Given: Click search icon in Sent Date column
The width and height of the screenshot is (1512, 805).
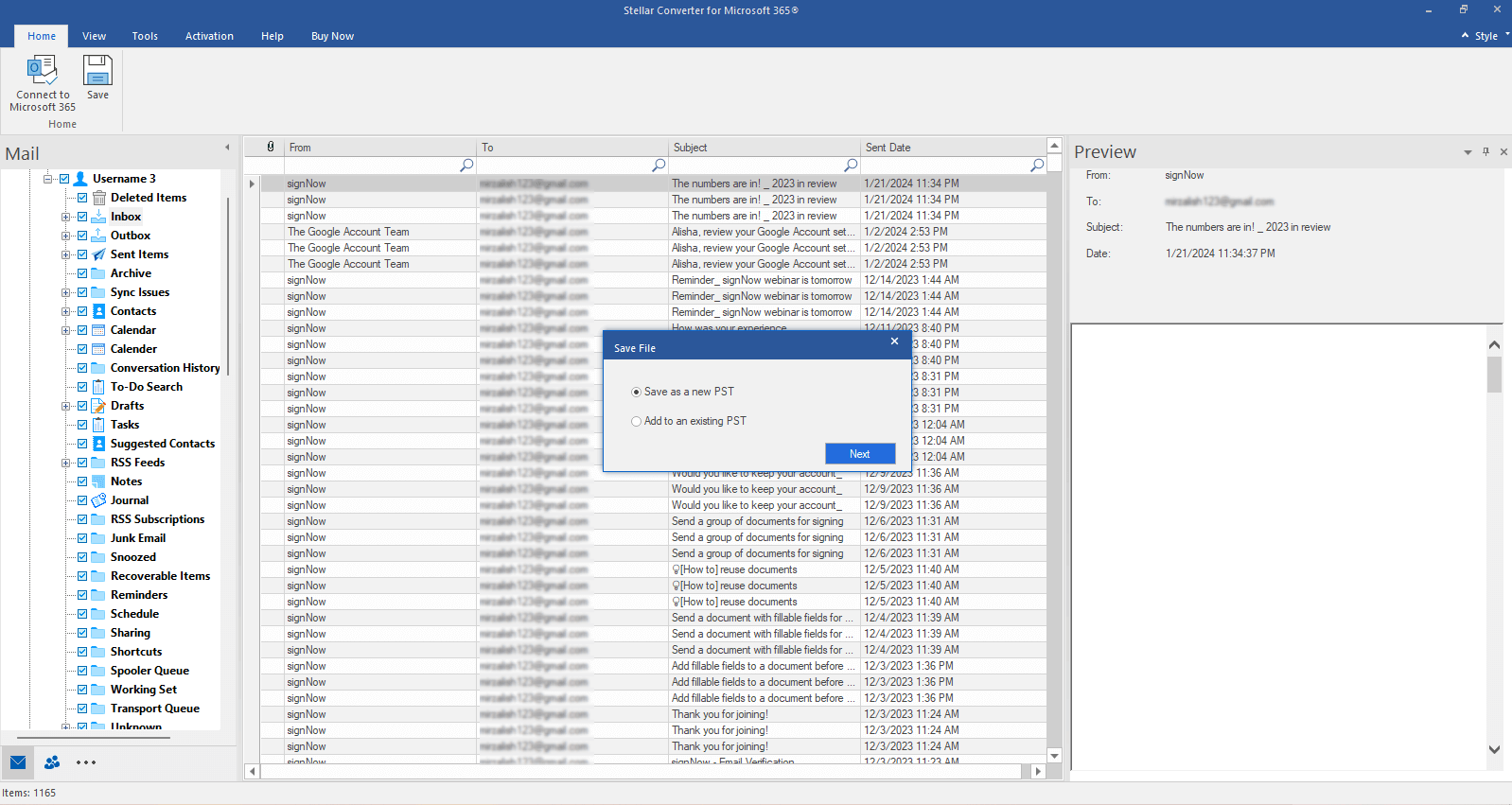Looking at the screenshot, I should coord(1037,166).
